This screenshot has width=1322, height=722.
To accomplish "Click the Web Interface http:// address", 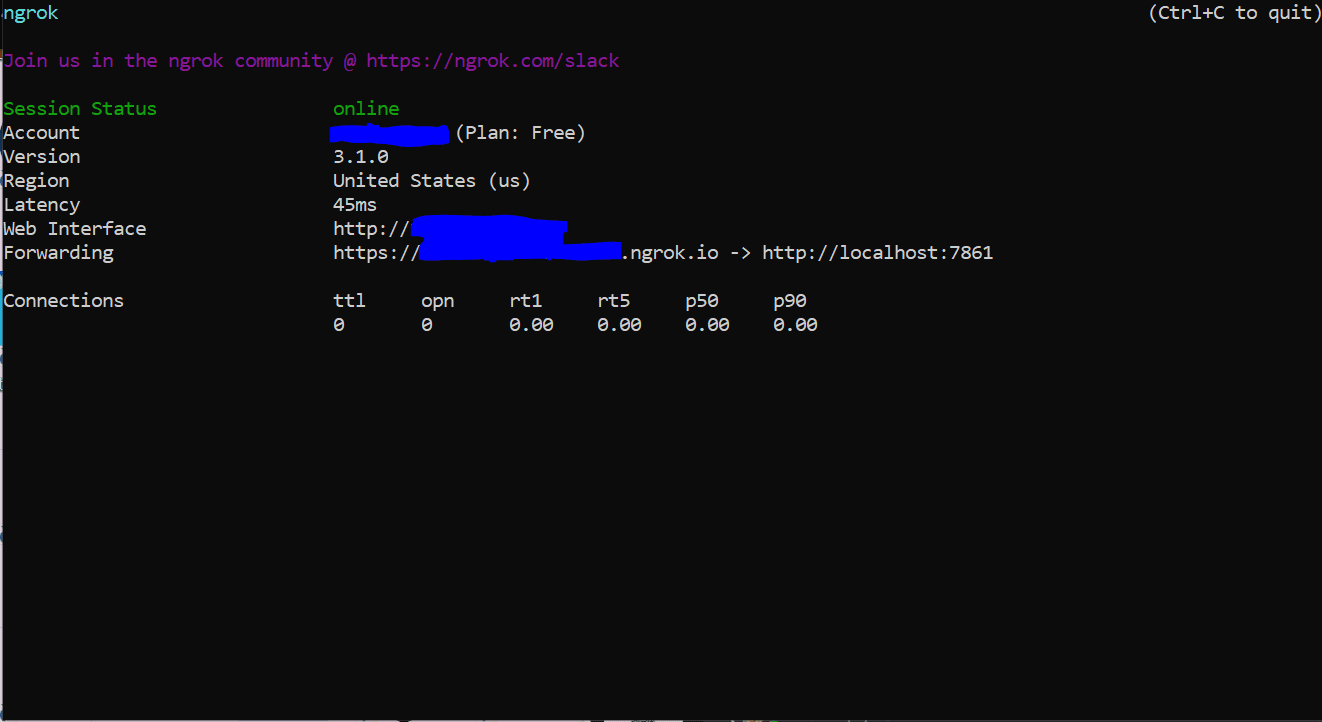I will [x=371, y=229].
